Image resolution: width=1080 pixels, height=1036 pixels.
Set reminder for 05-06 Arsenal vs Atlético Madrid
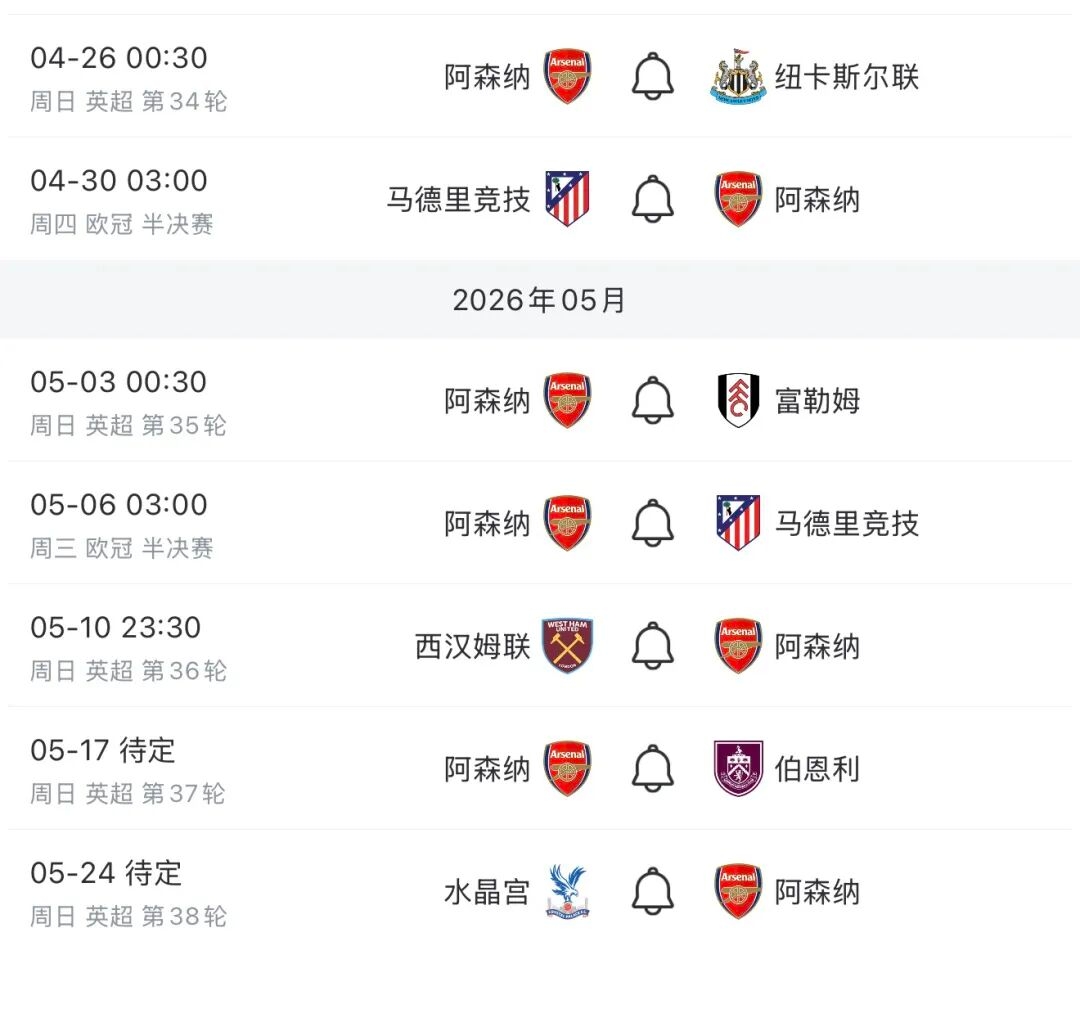(x=653, y=523)
